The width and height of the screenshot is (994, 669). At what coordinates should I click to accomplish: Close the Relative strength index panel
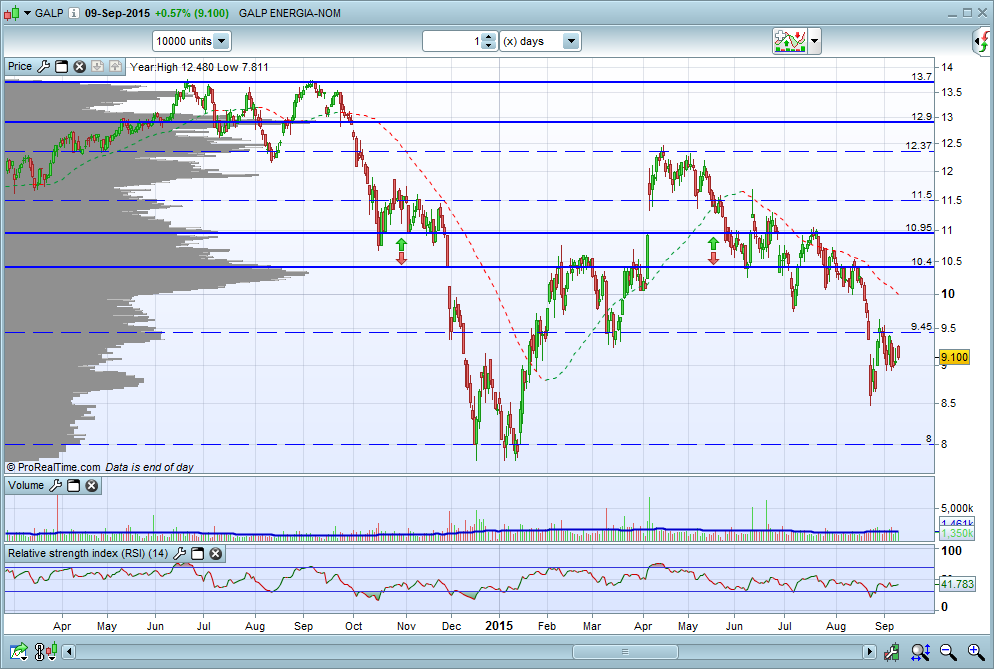click(x=216, y=554)
